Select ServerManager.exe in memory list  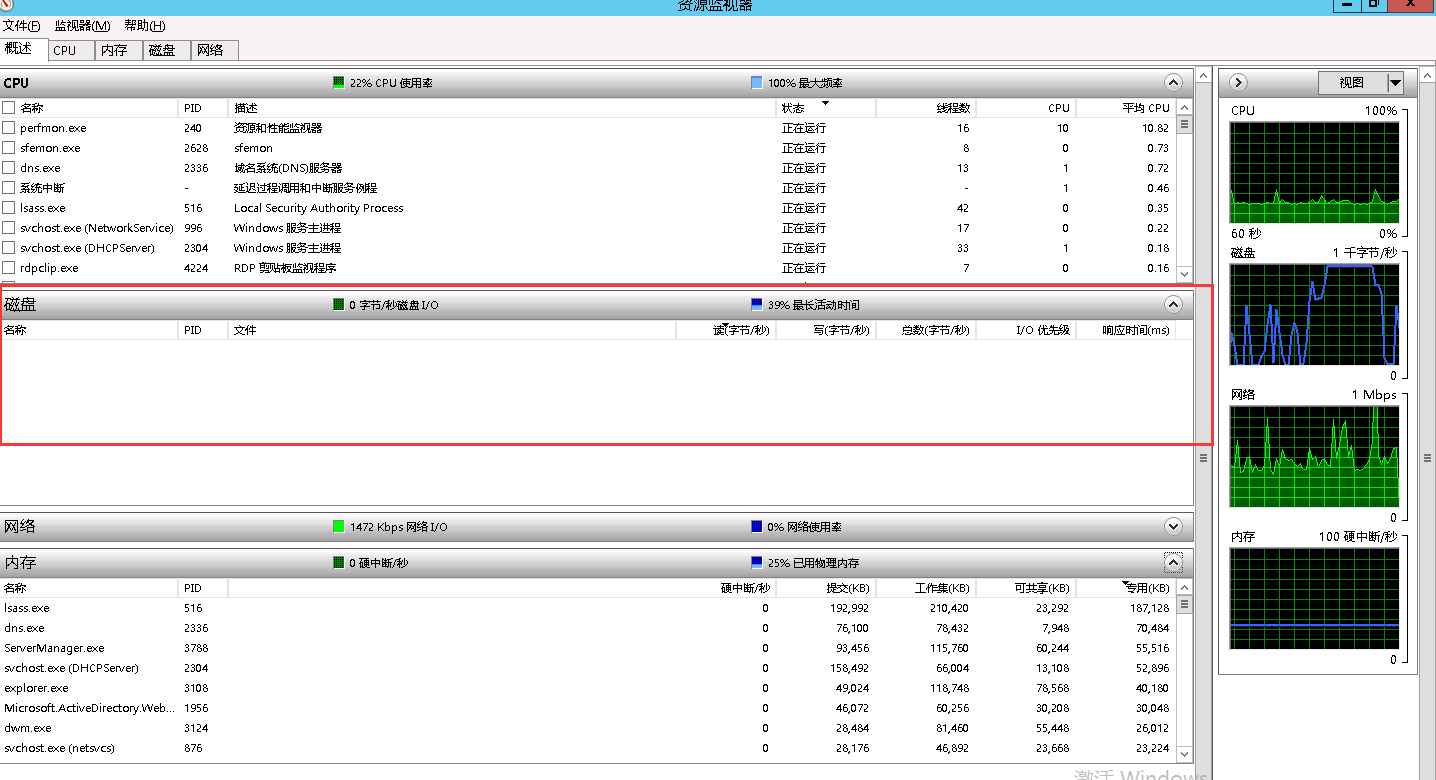pyautogui.click(x=587, y=648)
